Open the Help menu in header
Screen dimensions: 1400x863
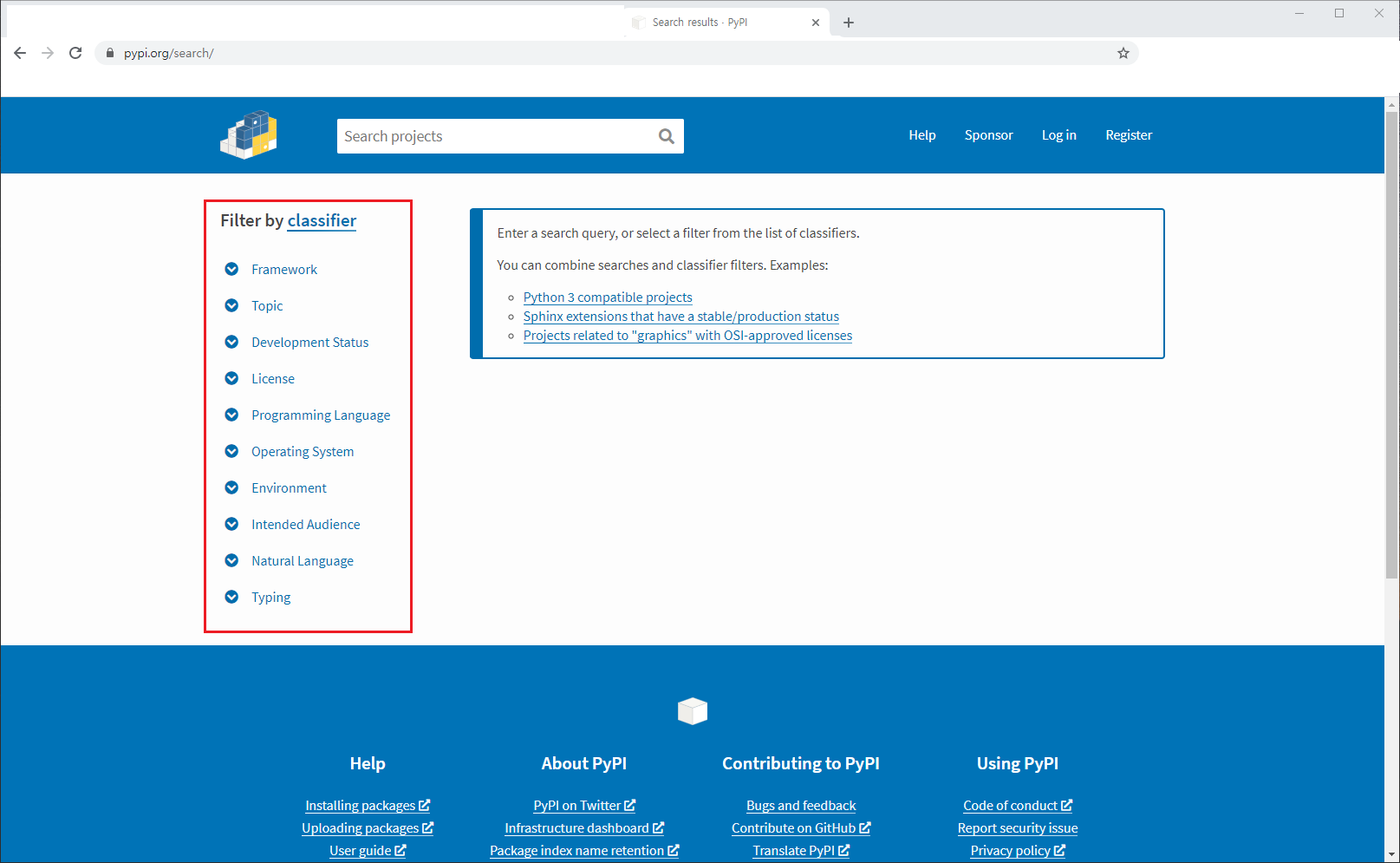click(x=922, y=135)
